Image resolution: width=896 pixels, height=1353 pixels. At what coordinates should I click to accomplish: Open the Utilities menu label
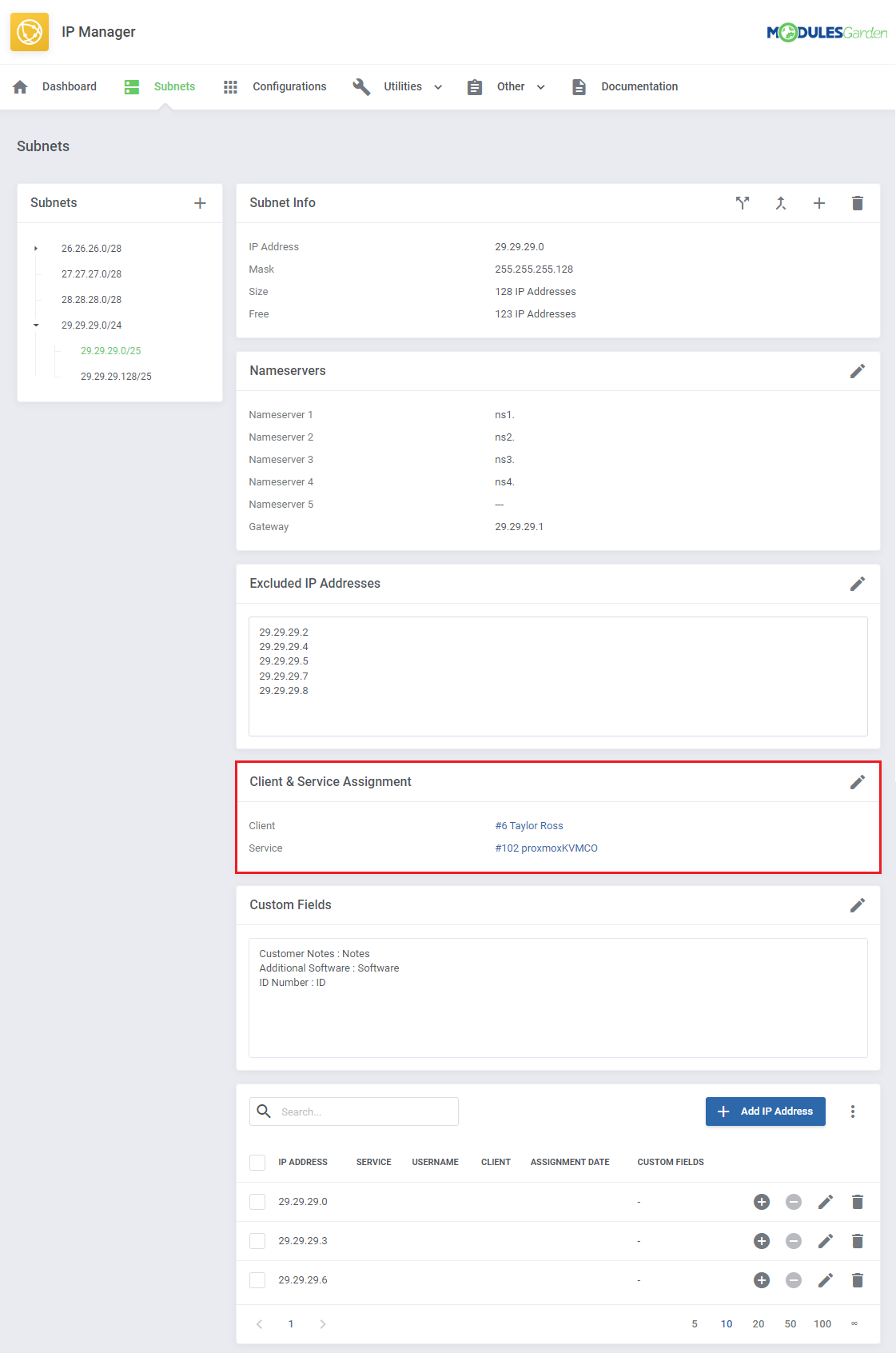[403, 86]
